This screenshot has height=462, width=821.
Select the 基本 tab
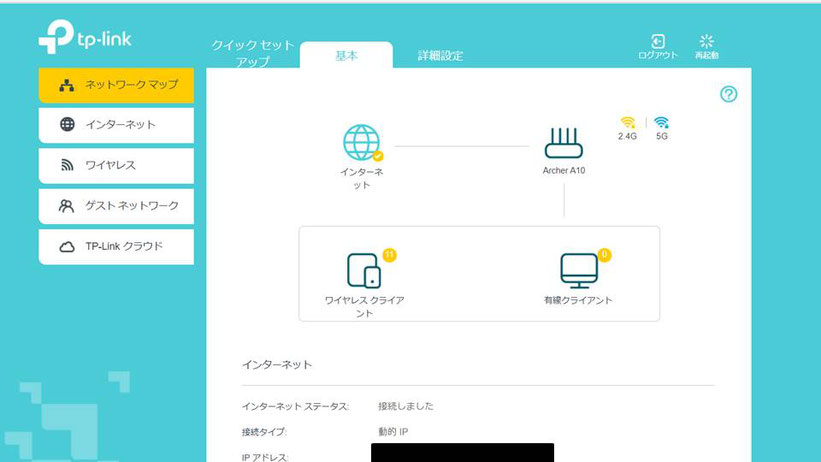point(346,56)
